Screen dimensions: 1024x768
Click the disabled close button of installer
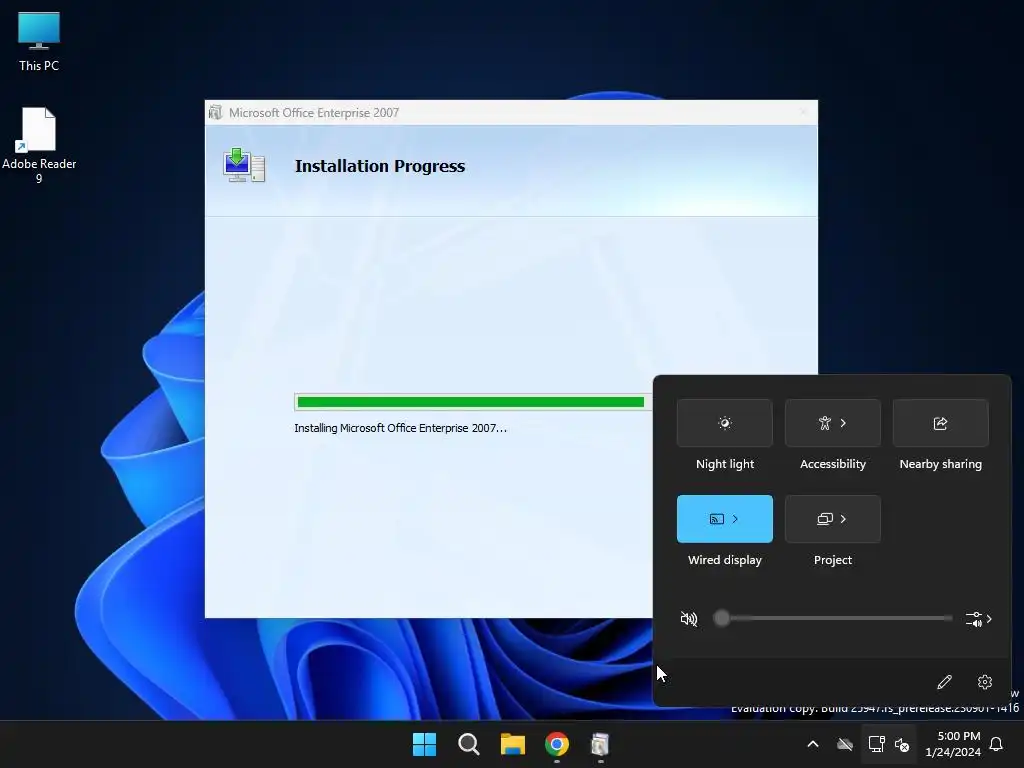point(803,112)
